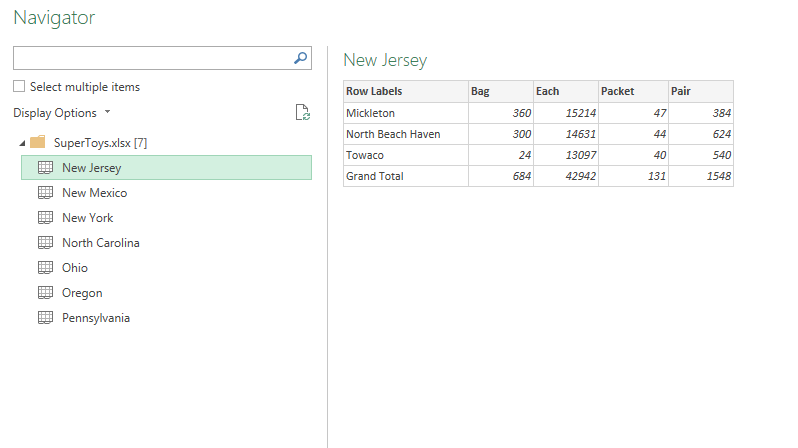This screenshot has height=448, width=798.
Task: Click the Pair column header
Action: click(x=701, y=91)
